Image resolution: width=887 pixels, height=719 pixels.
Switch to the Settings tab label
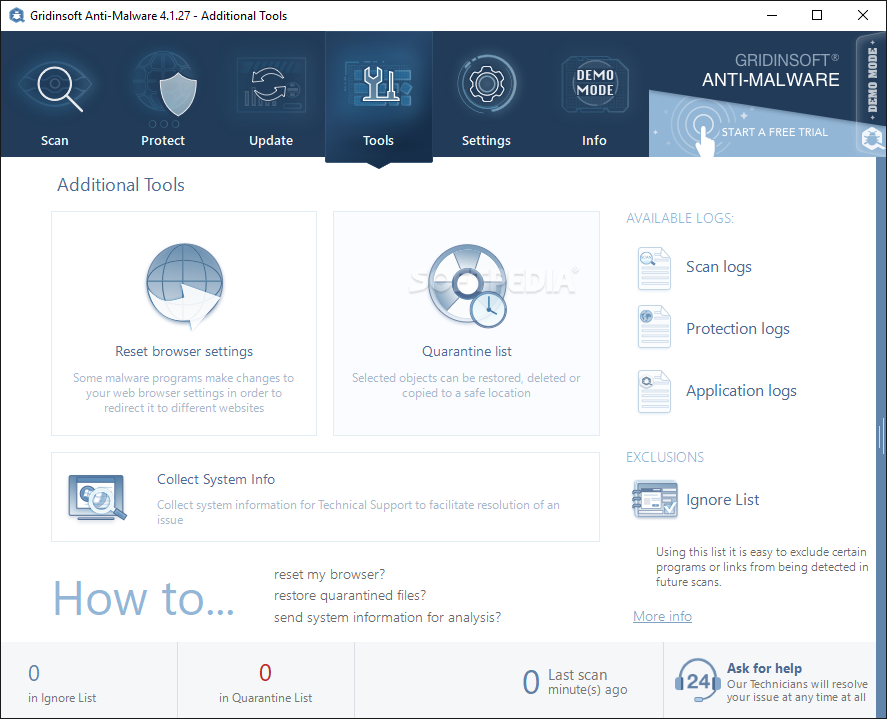pos(486,140)
